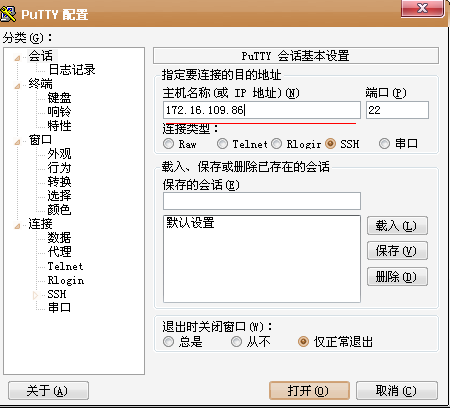Screen dimensions: 450x411
Task: Focus the host name field showing 172.16.109.86
Action: [262, 110]
